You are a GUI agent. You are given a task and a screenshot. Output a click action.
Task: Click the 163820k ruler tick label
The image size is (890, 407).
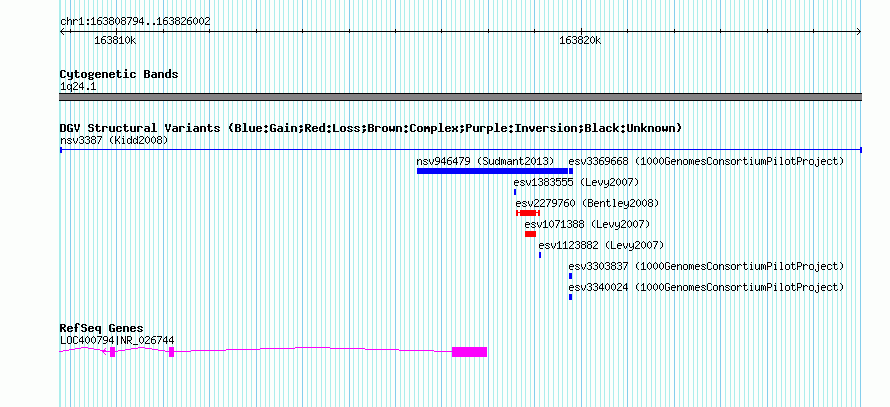tap(580, 41)
